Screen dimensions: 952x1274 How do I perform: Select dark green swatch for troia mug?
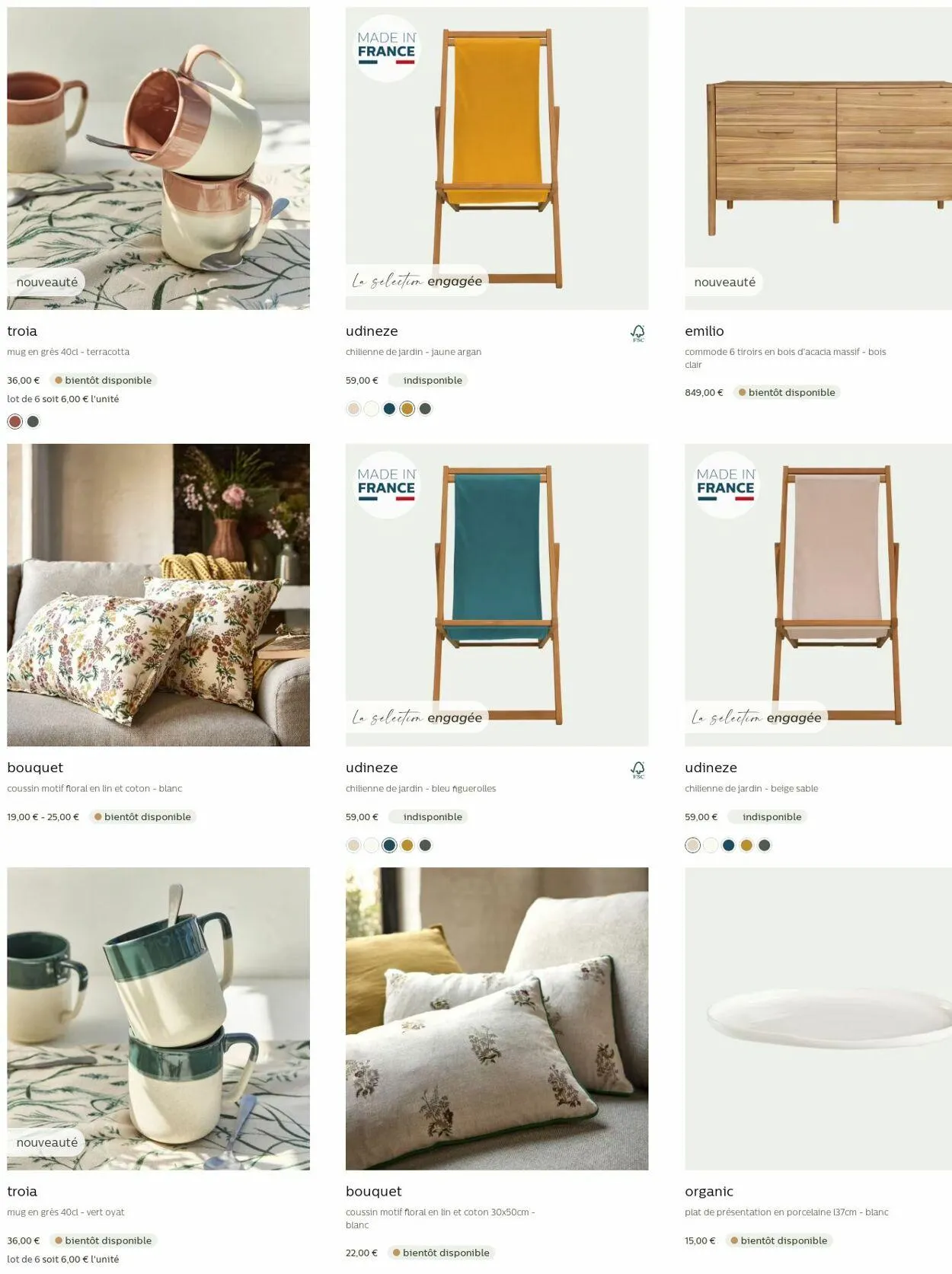[x=34, y=421]
